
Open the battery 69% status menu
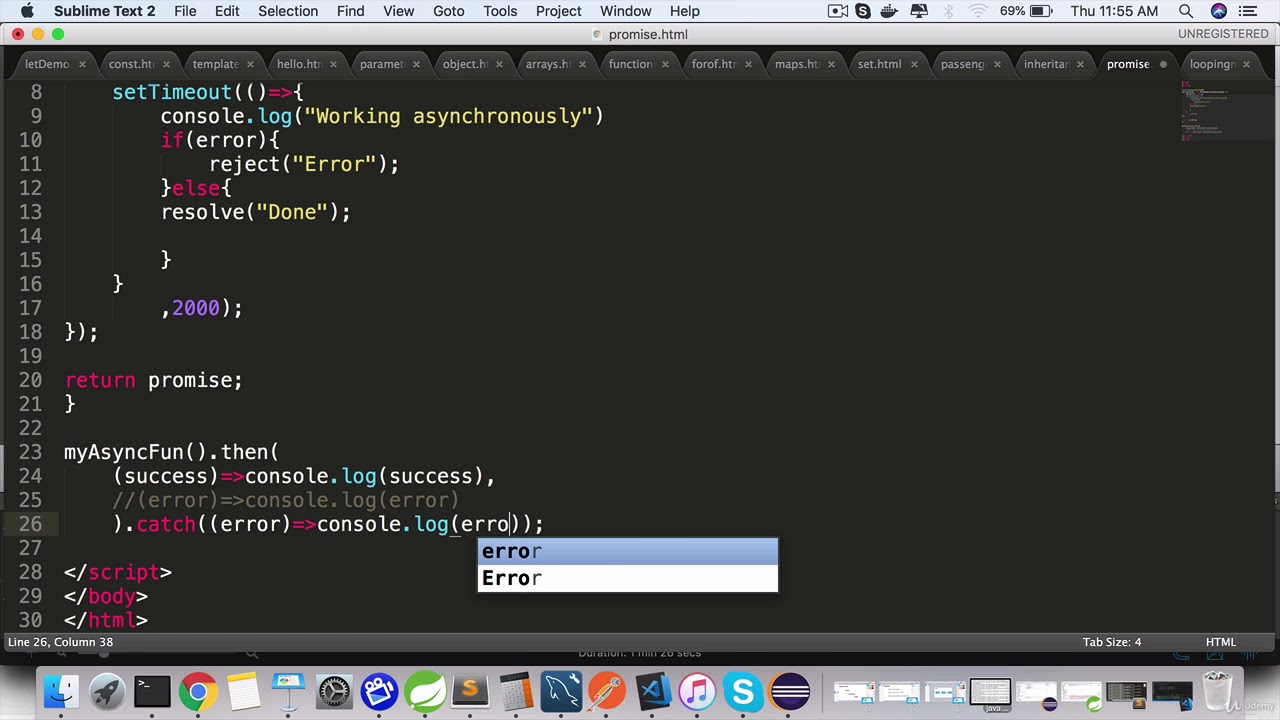click(1027, 11)
